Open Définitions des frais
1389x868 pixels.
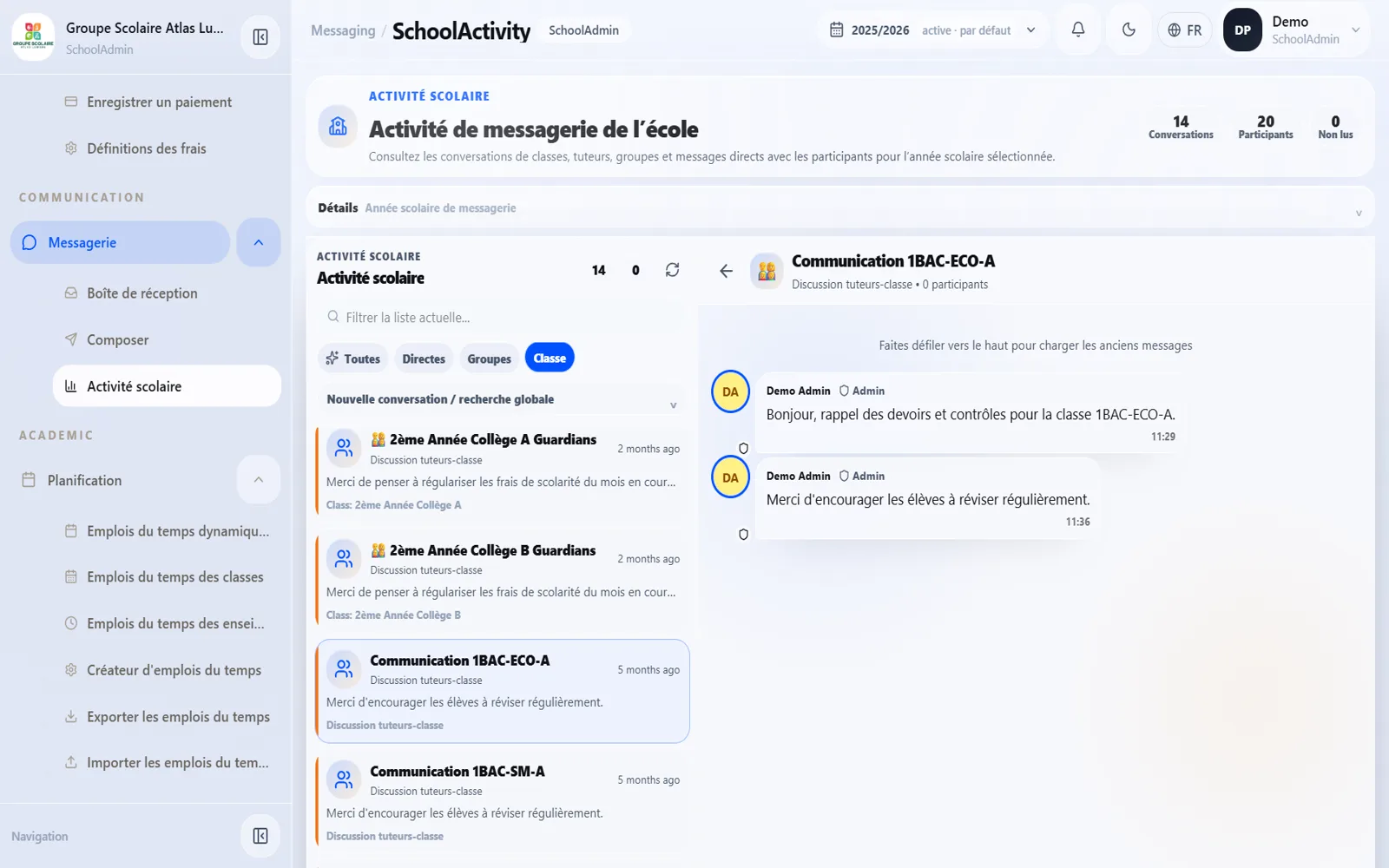coord(146,148)
